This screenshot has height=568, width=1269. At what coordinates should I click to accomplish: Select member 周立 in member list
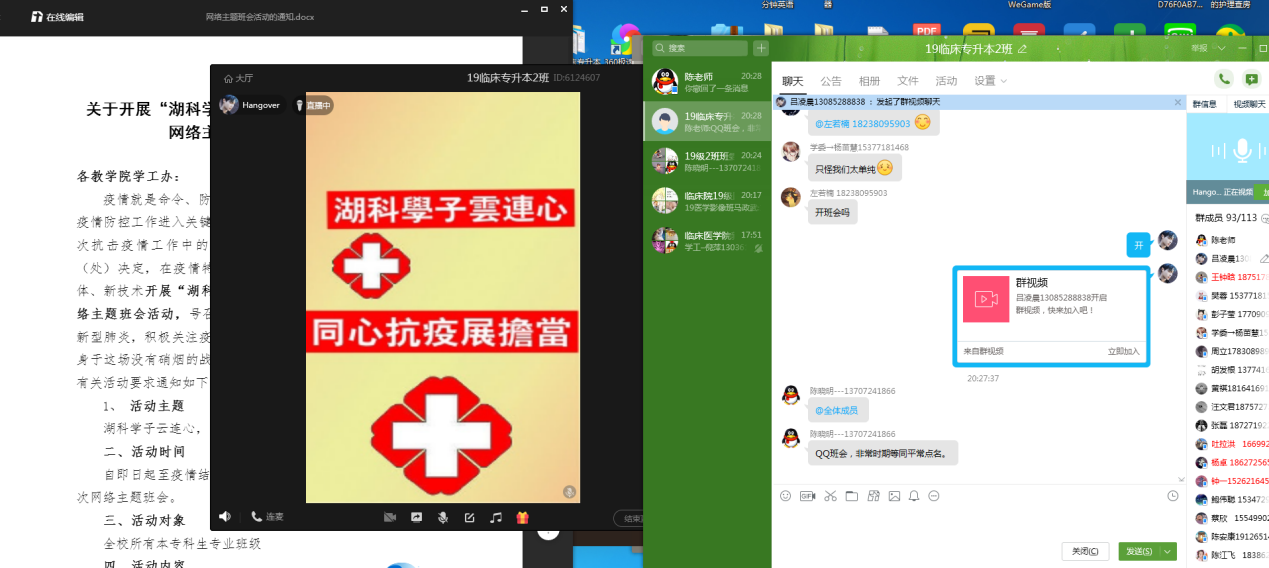click(x=1233, y=351)
